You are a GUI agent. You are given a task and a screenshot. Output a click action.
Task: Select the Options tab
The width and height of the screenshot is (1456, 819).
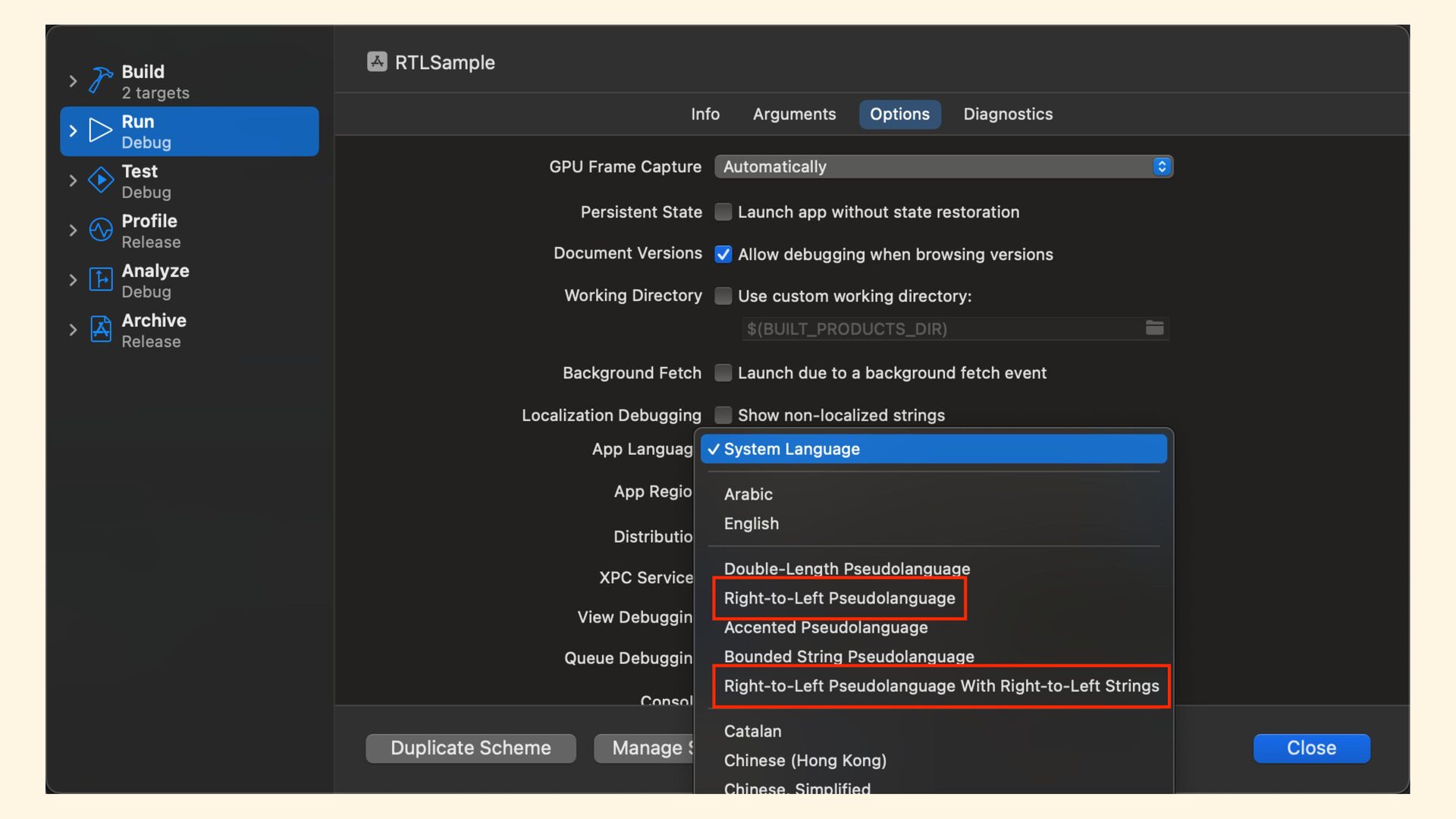(x=899, y=114)
